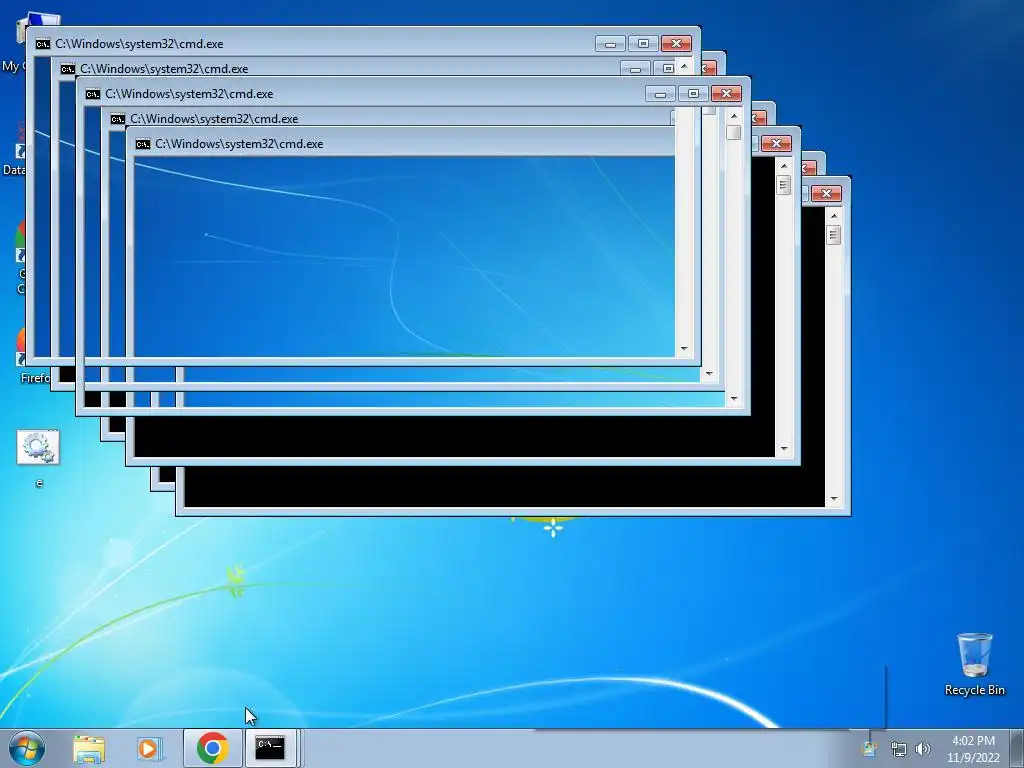Maximize the third-from-top cmd.exe window
Screen dimensions: 1024x768
click(x=693, y=94)
